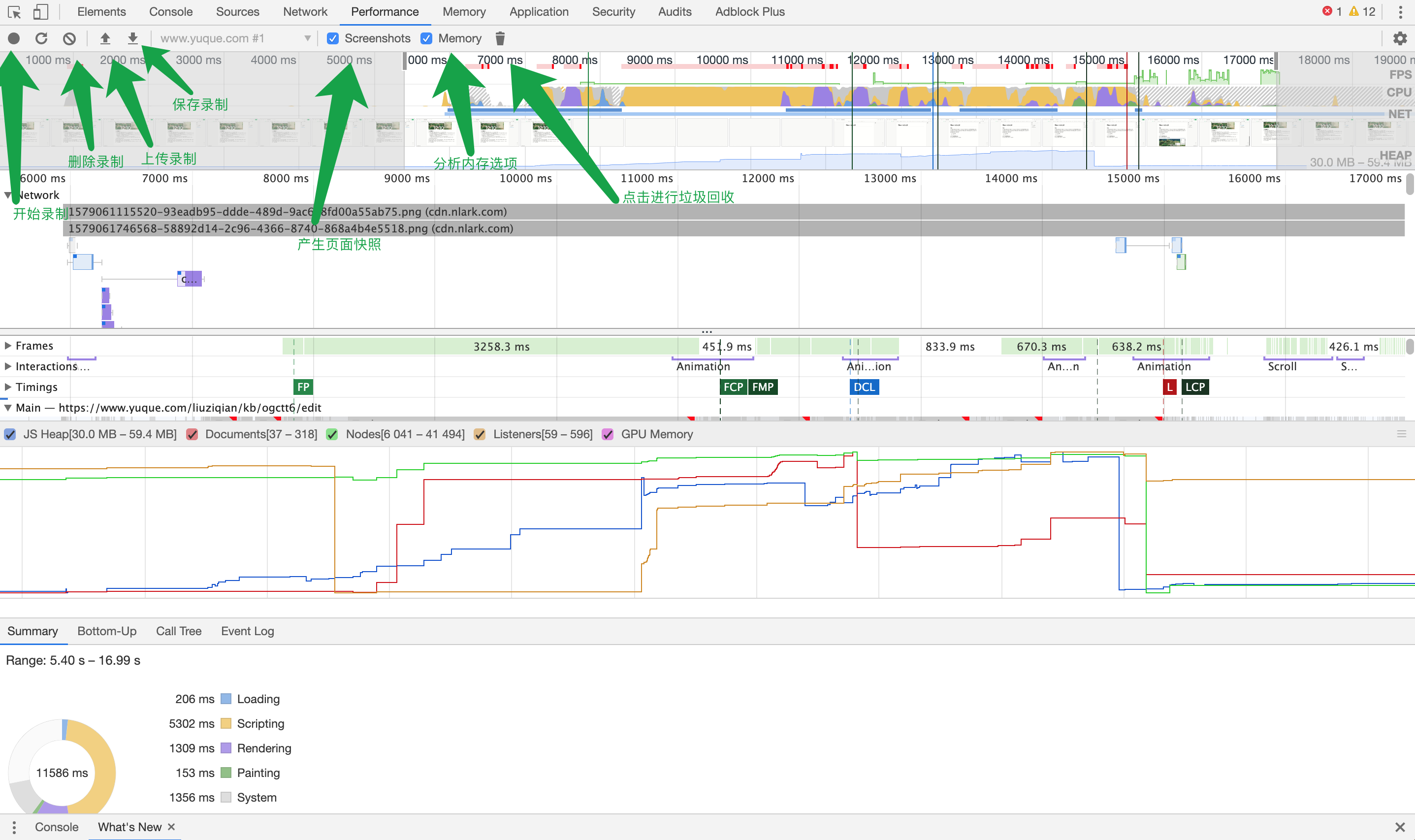Select the inspect element cursor icon

coord(14,12)
